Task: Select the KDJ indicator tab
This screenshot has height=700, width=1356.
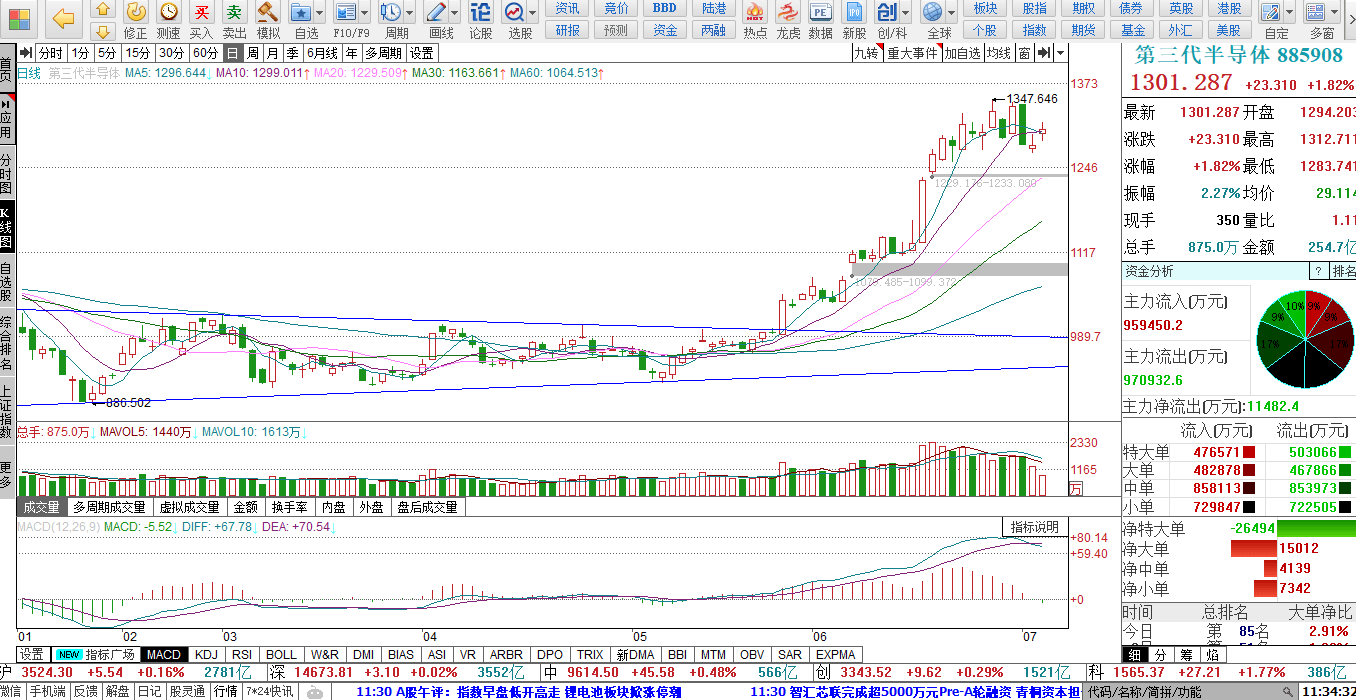Action: tap(206, 655)
